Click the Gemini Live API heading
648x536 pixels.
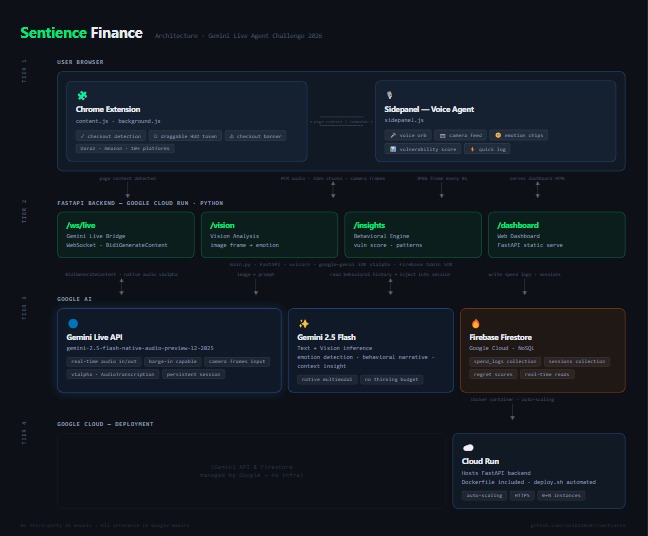(x=94, y=337)
